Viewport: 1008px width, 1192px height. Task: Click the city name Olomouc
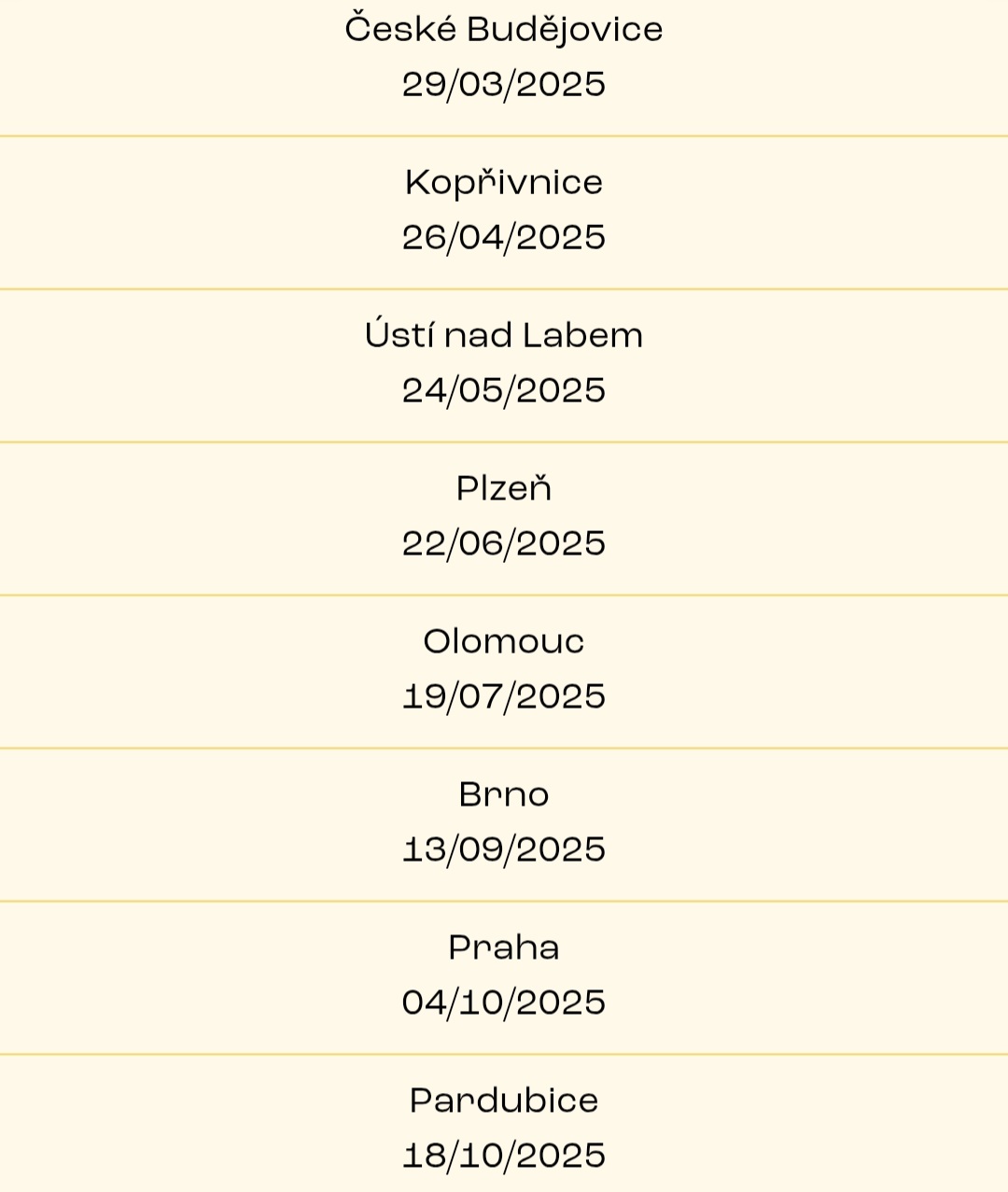pos(504,641)
